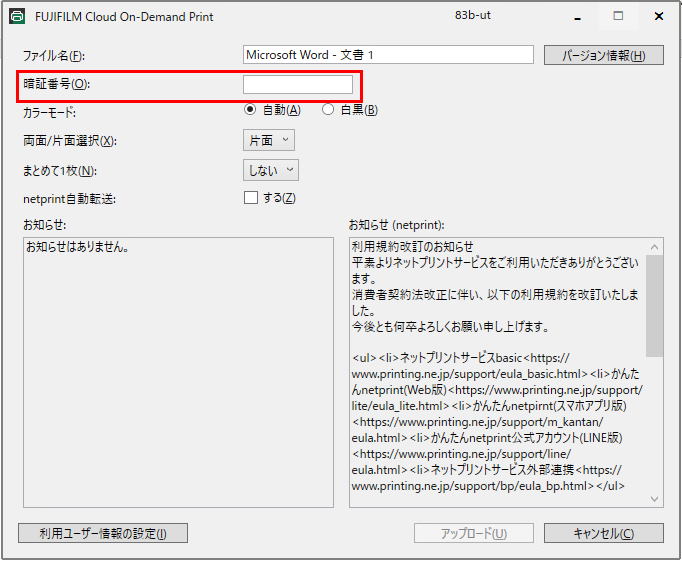Click the カラーモード: label
This screenshot has width=682, height=561.
49,113
